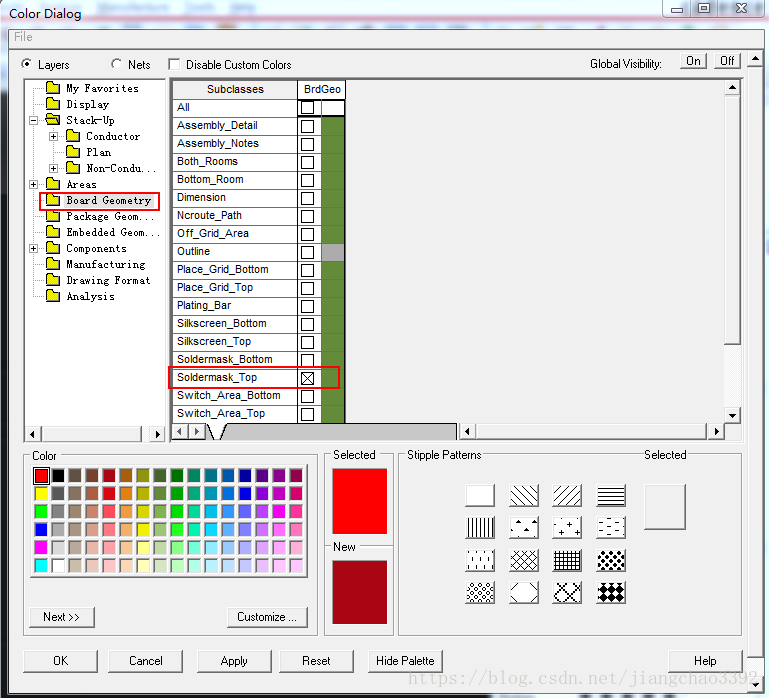Click the Apply button
769x698 pixels.
pos(234,661)
